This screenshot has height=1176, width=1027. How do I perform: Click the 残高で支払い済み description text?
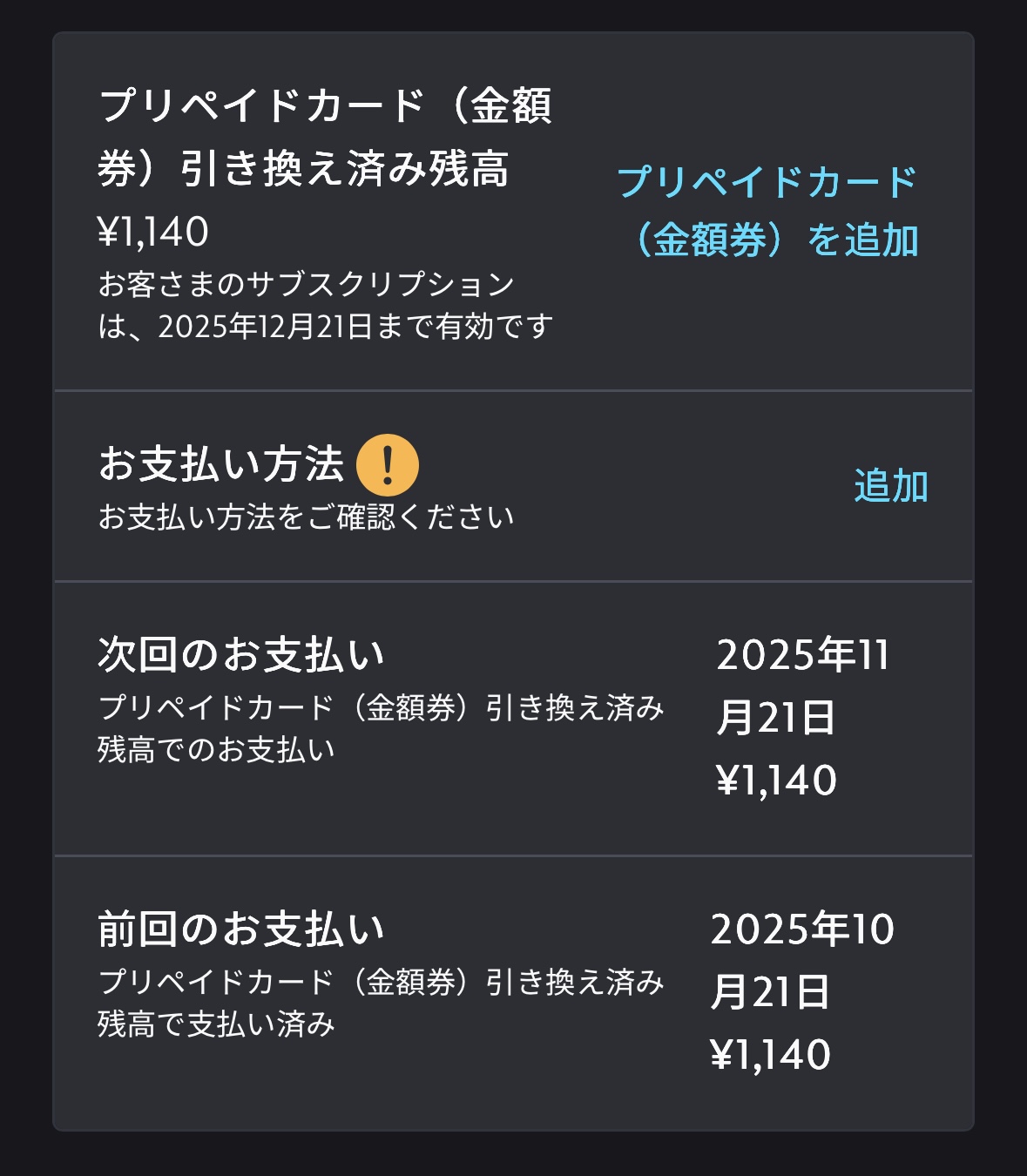[x=216, y=1024]
